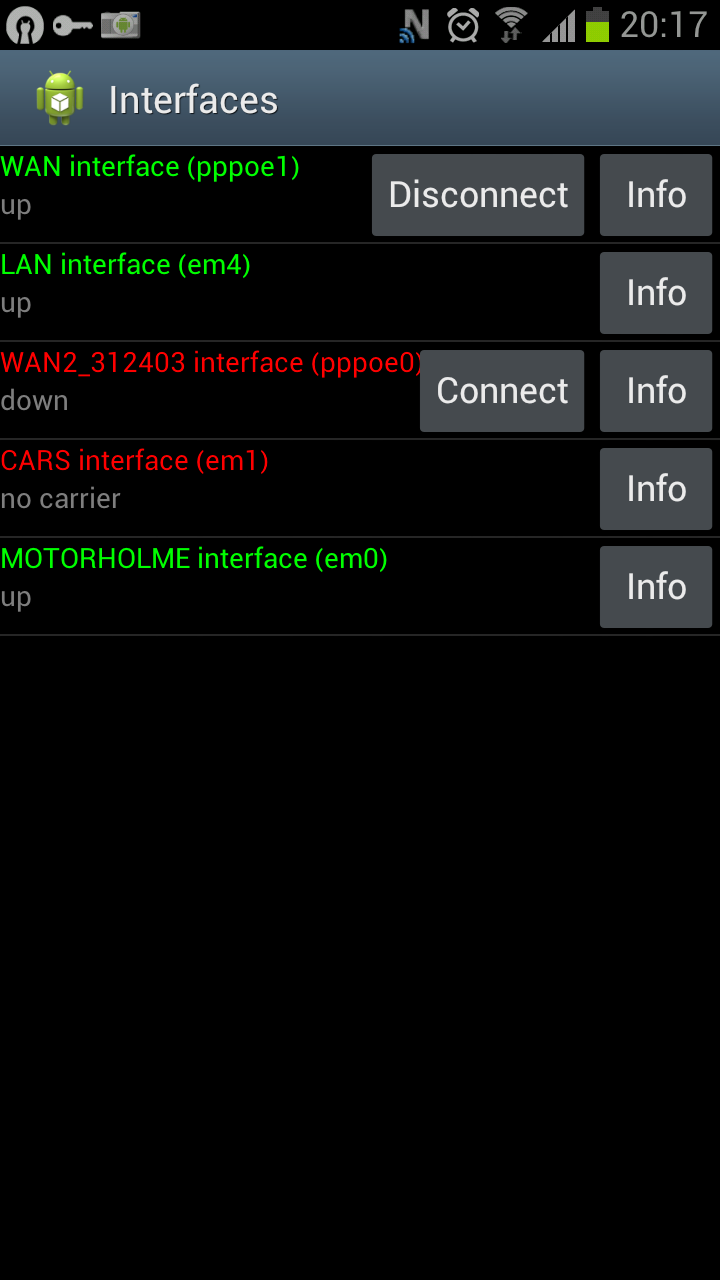This screenshot has height=1280, width=720.
Task: Open Info for WAN interface (pppoe1)
Action: (x=656, y=195)
